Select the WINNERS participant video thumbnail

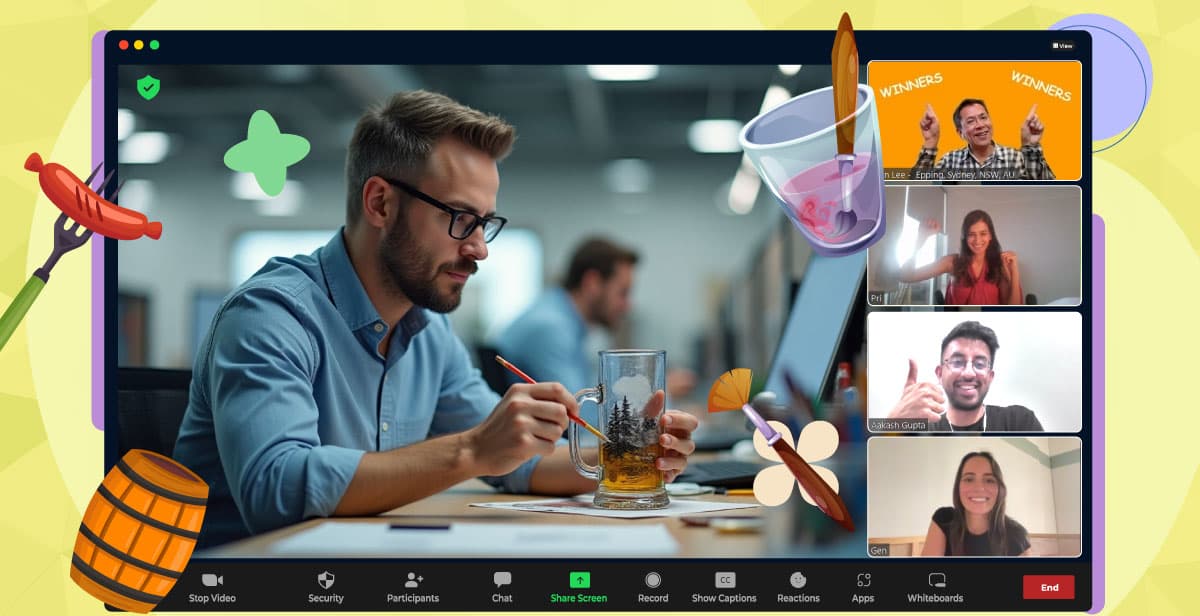click(x=974, y=120)
